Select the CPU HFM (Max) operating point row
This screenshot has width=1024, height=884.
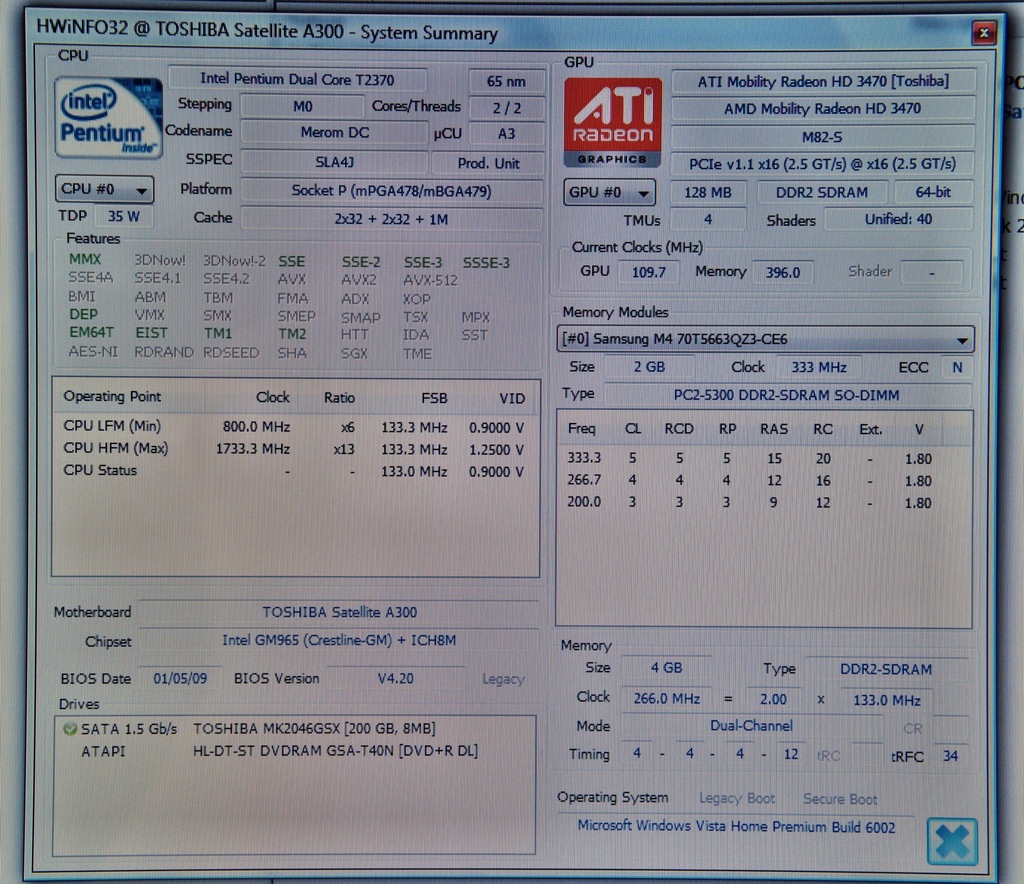point(295,449)
